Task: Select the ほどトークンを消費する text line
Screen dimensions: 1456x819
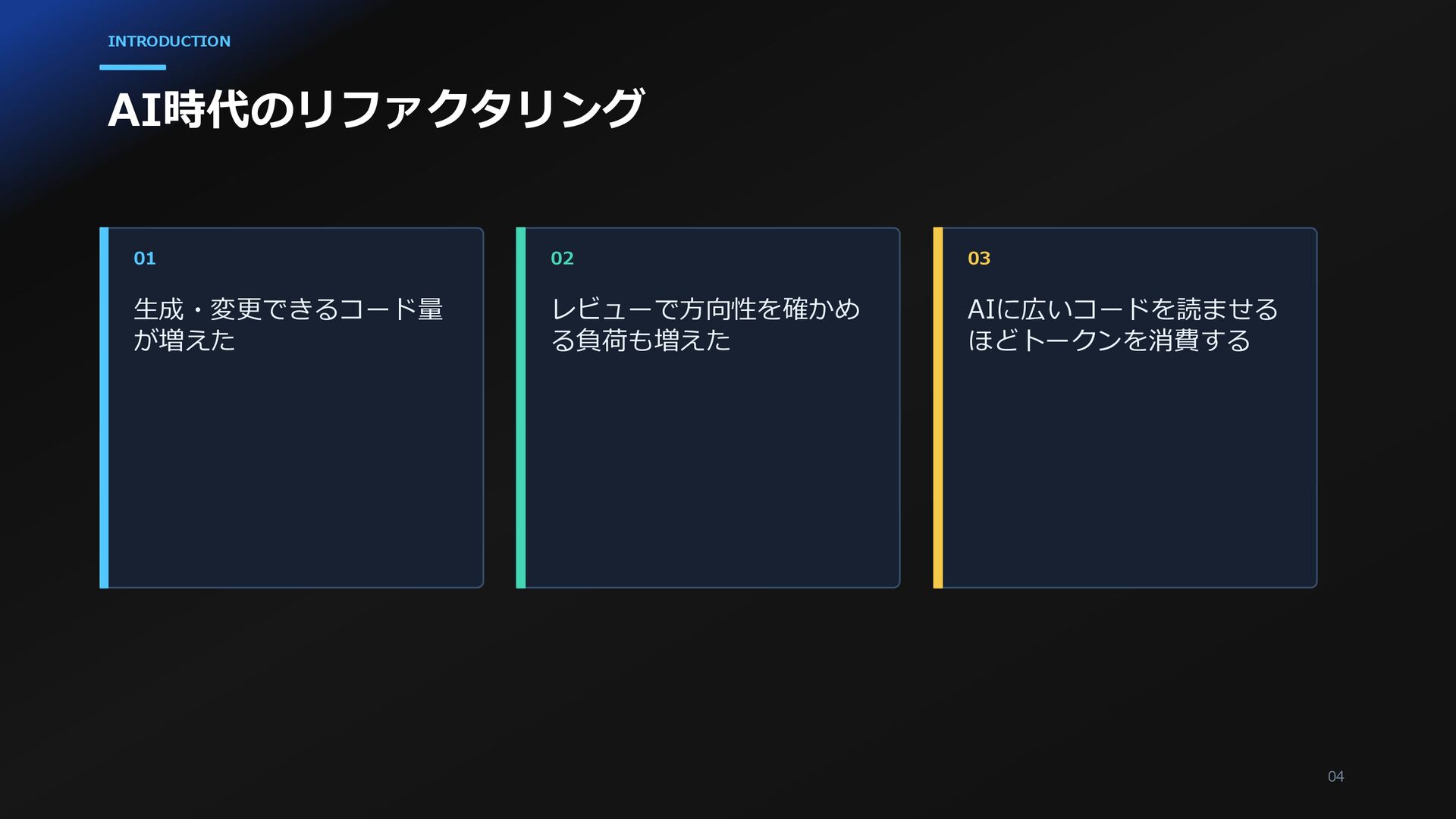Action: click(x=1109, y=340)
